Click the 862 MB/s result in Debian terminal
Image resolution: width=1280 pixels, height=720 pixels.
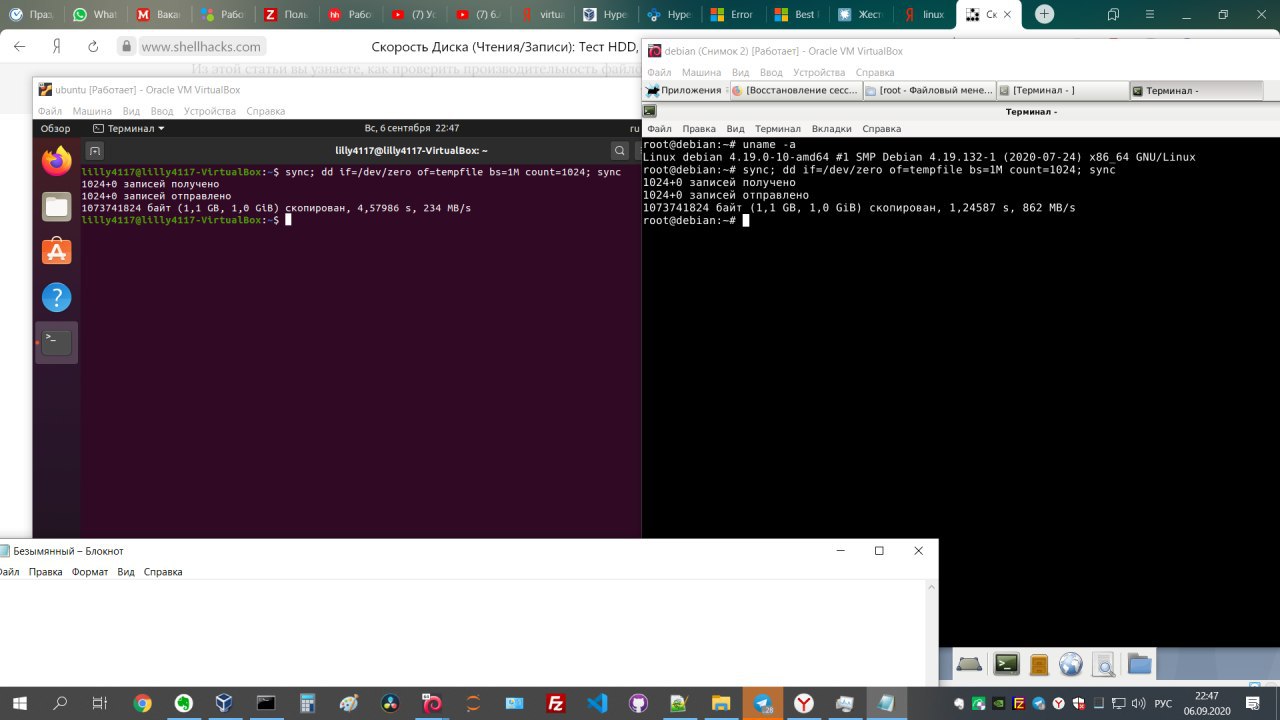point(1047,208)
